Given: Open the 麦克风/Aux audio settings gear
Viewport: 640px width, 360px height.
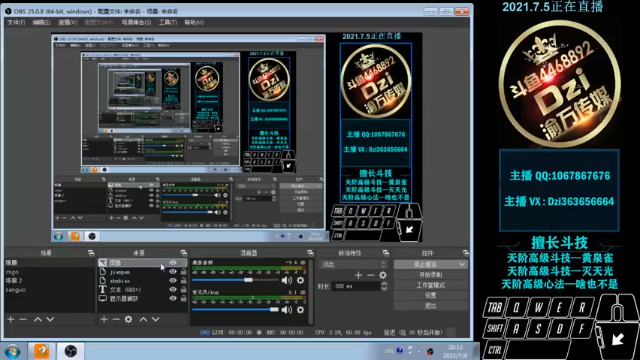Looking at the screenshot, I should pyautogui.click(x=300, y=310).
